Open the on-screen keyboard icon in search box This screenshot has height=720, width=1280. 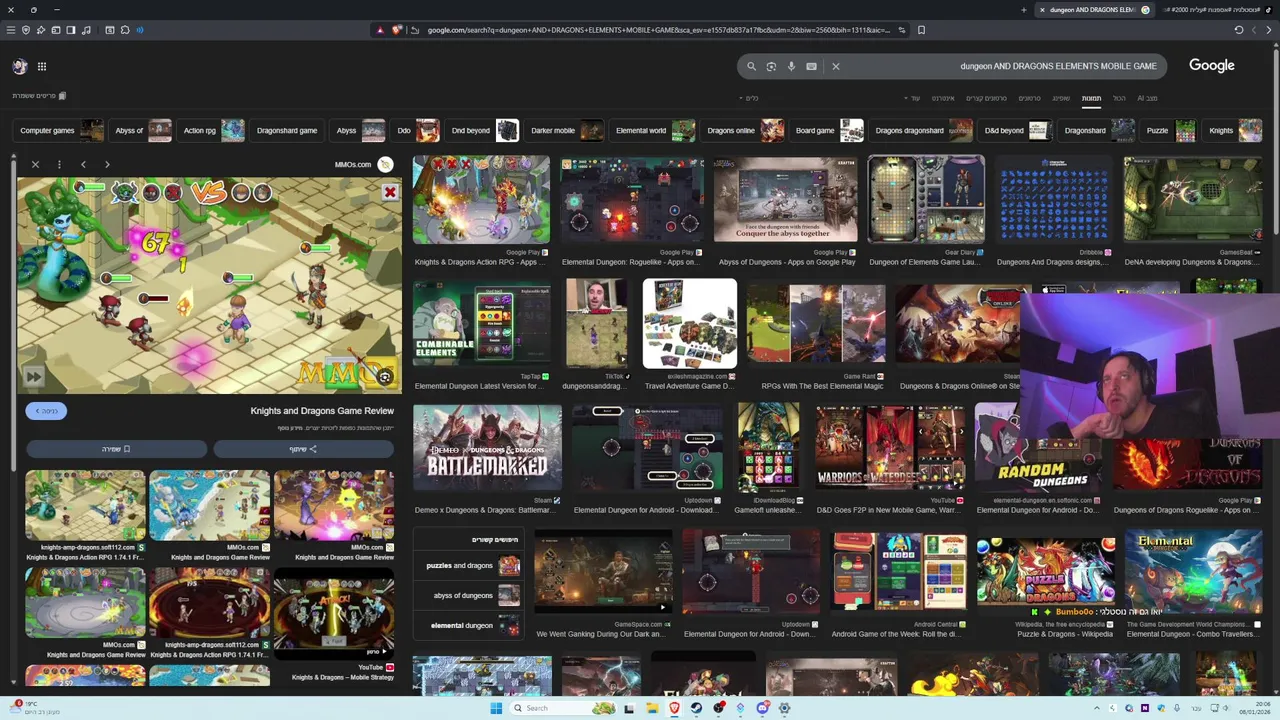coord(811,66)
